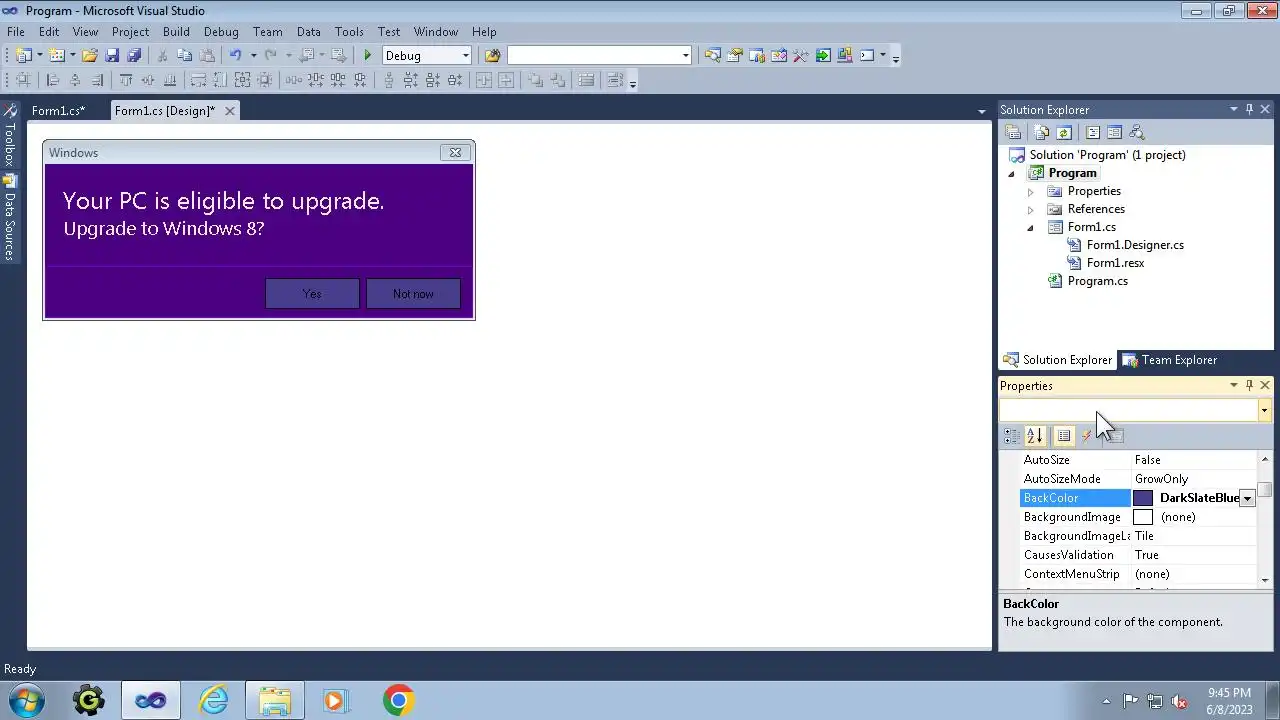1280x720 pixels.
Task: Open the Debug menu
Action: click(221, 32)
